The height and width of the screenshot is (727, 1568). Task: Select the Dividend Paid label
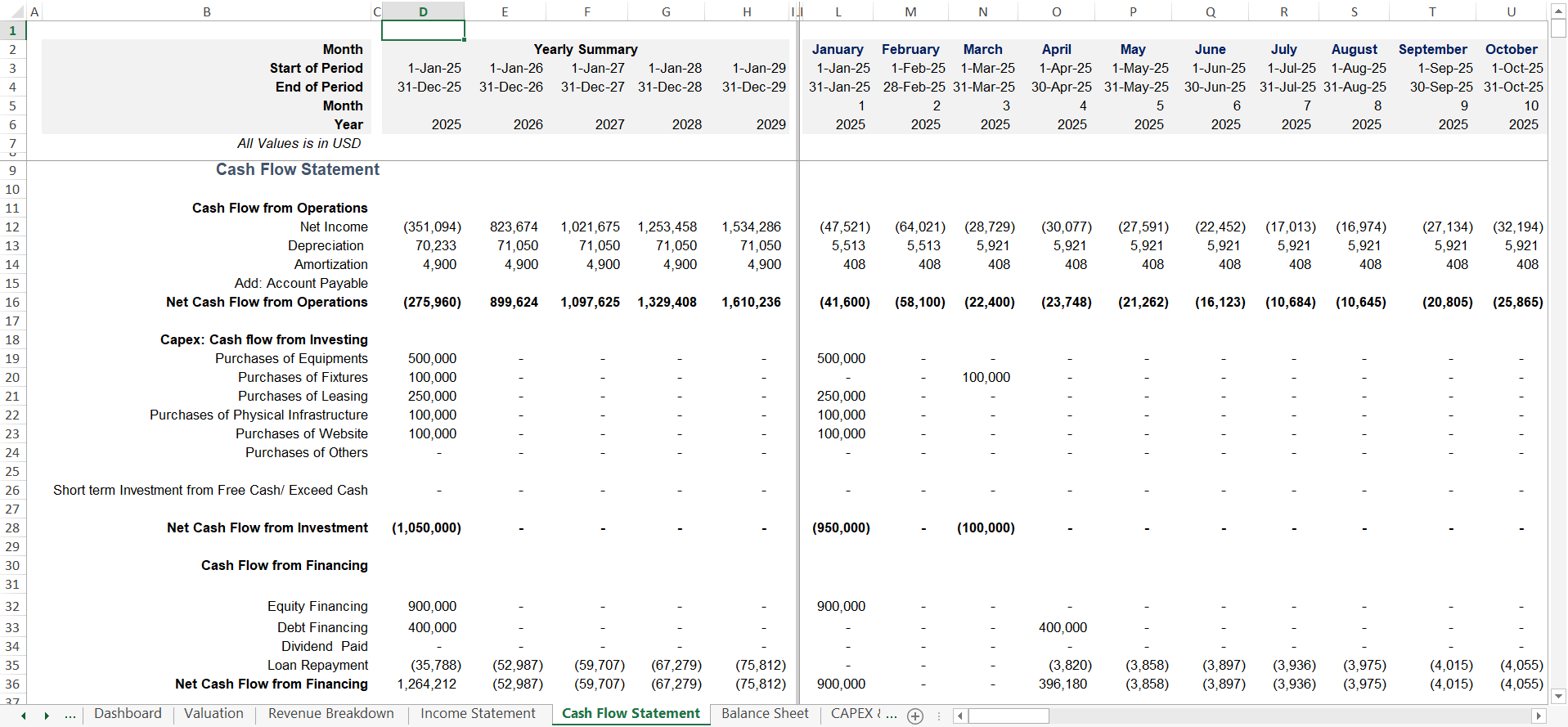tap(325, 646)
